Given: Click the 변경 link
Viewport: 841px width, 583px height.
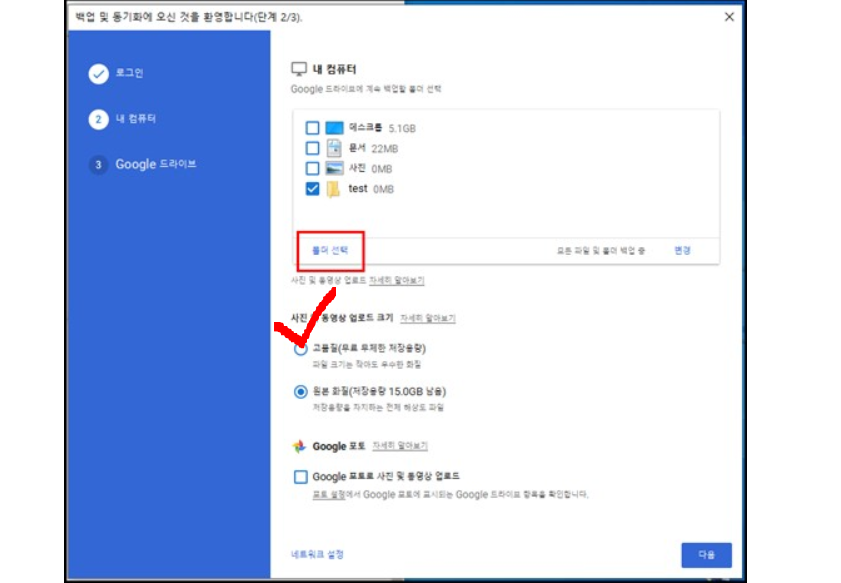Looking at the screenshot, I should tap(682, 250).
